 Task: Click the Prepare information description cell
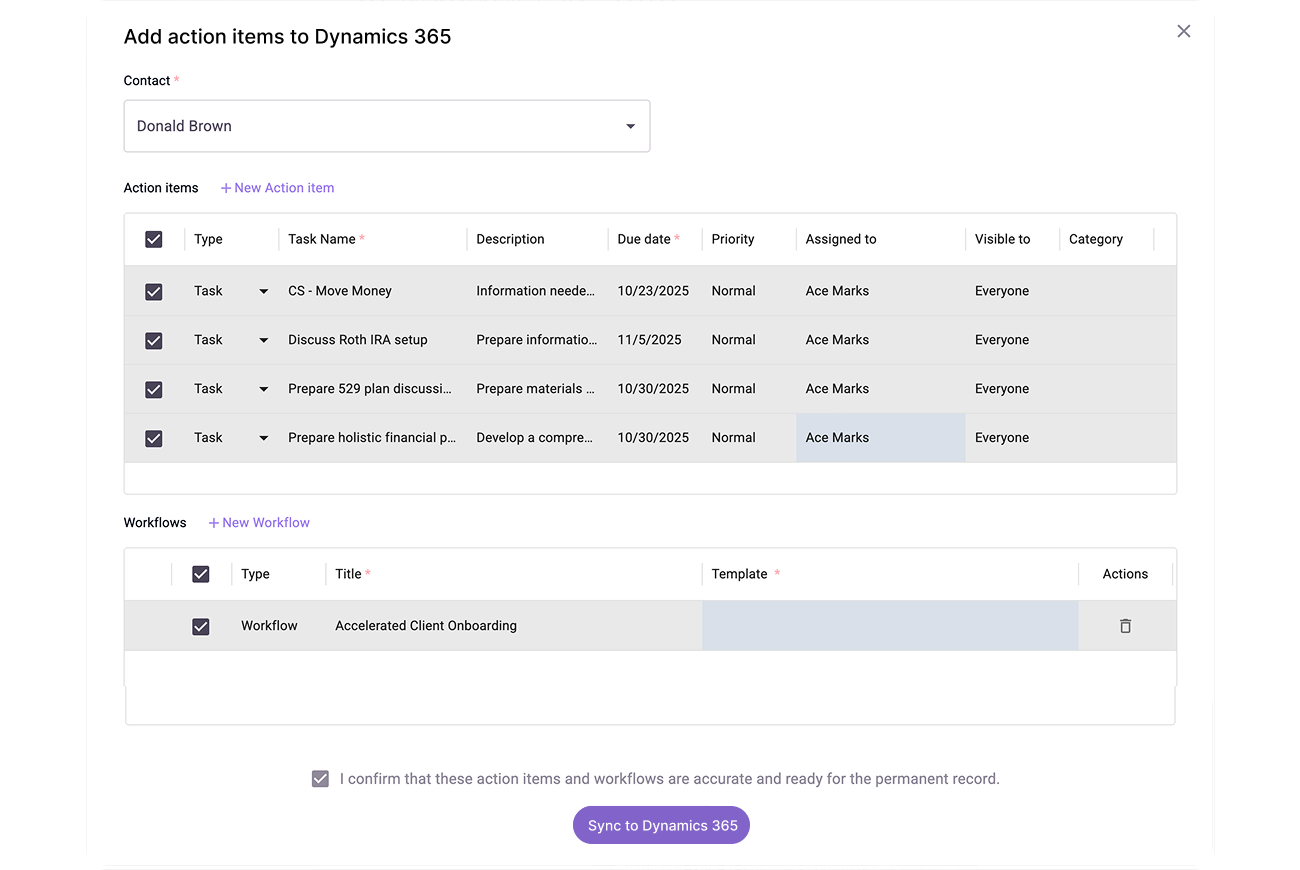click(537, 340)
